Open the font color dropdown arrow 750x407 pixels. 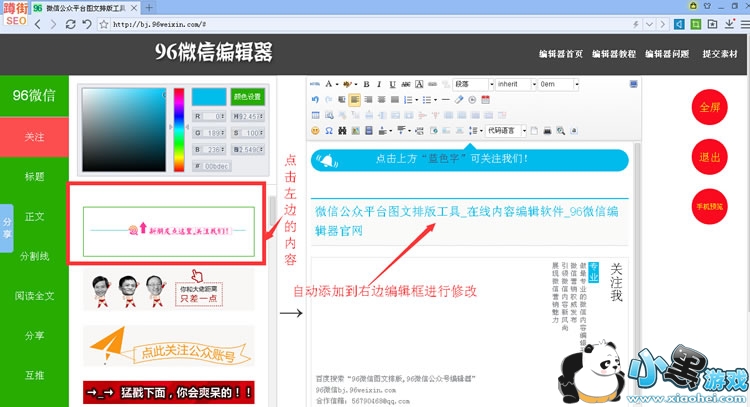coord(337,85)
